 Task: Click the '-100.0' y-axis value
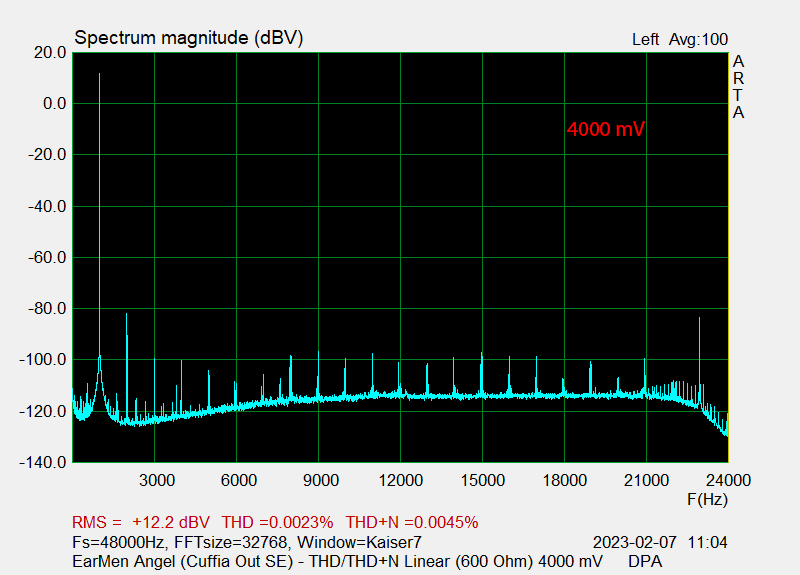click(43, 360)
